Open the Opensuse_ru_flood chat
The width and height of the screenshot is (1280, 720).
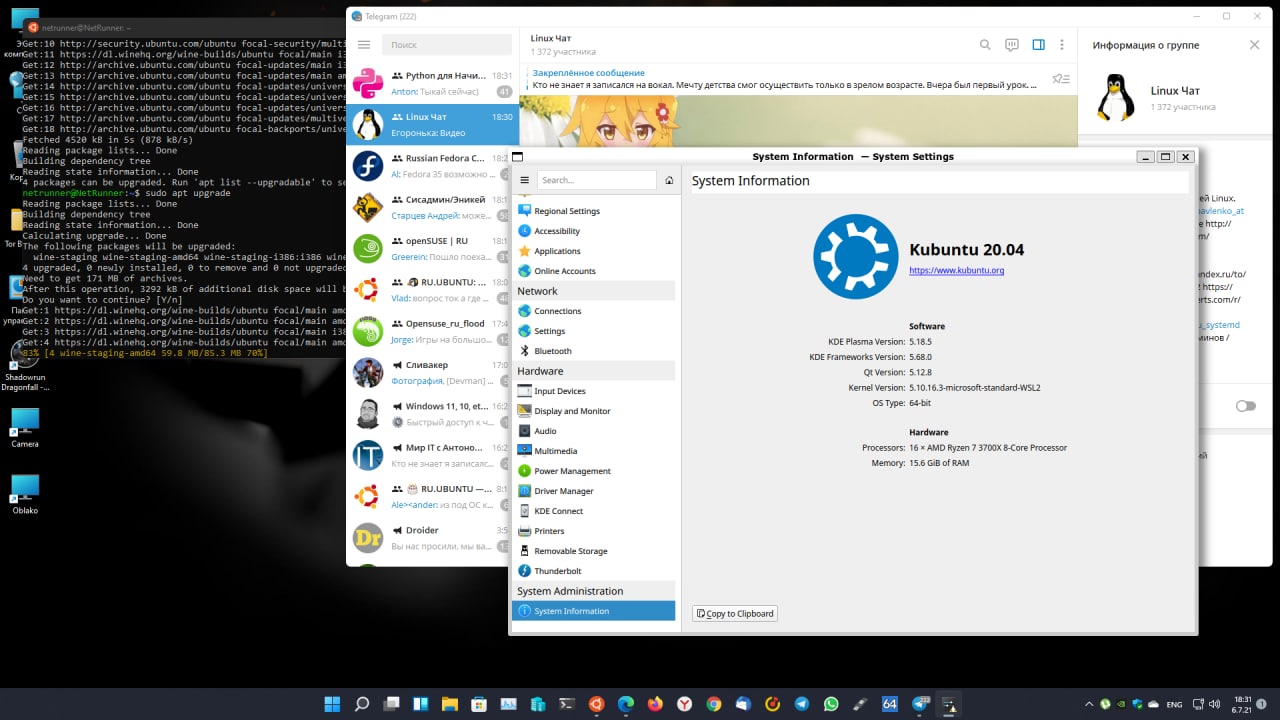click(x=432, y=331)
